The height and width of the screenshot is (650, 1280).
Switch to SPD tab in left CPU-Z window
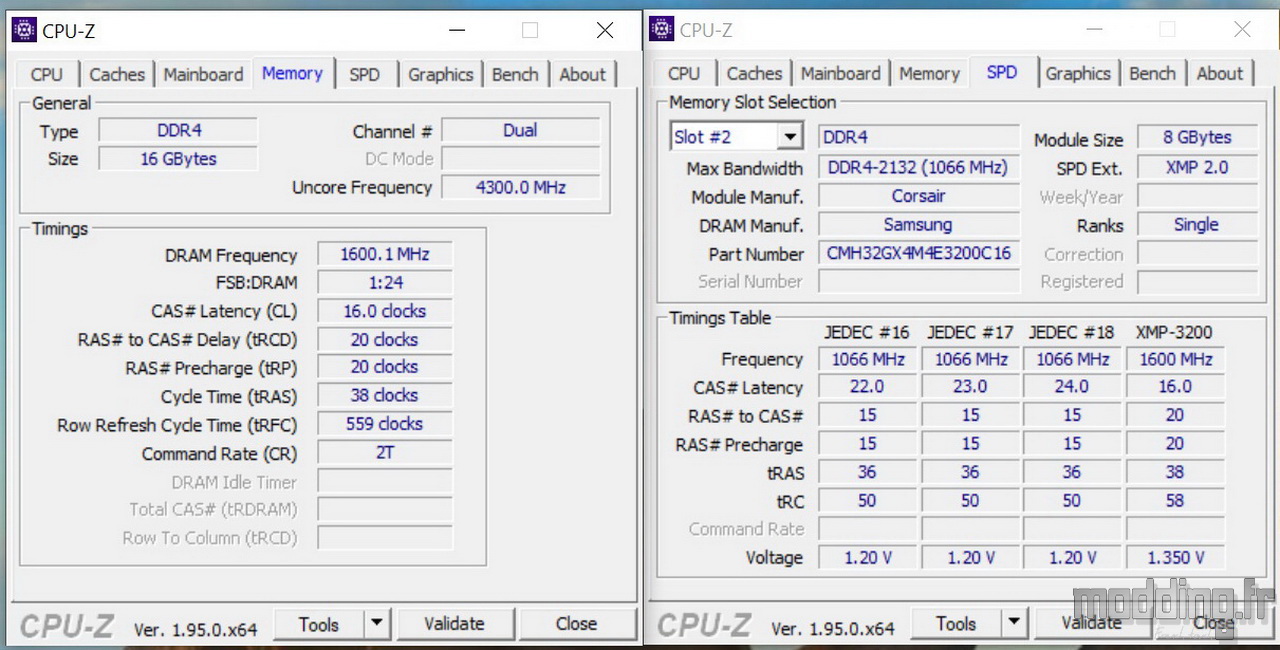(364, 74)
